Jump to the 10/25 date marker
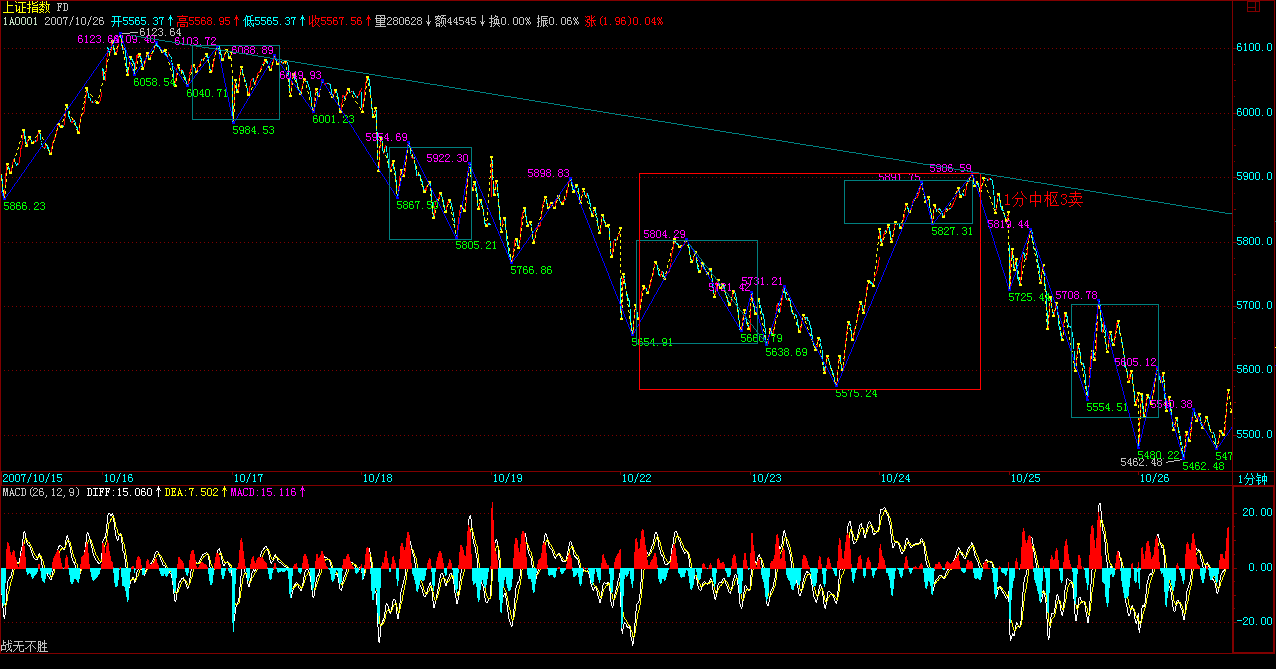The height and width of the screenshot is (669, 1276). (x=1025, y=479)
